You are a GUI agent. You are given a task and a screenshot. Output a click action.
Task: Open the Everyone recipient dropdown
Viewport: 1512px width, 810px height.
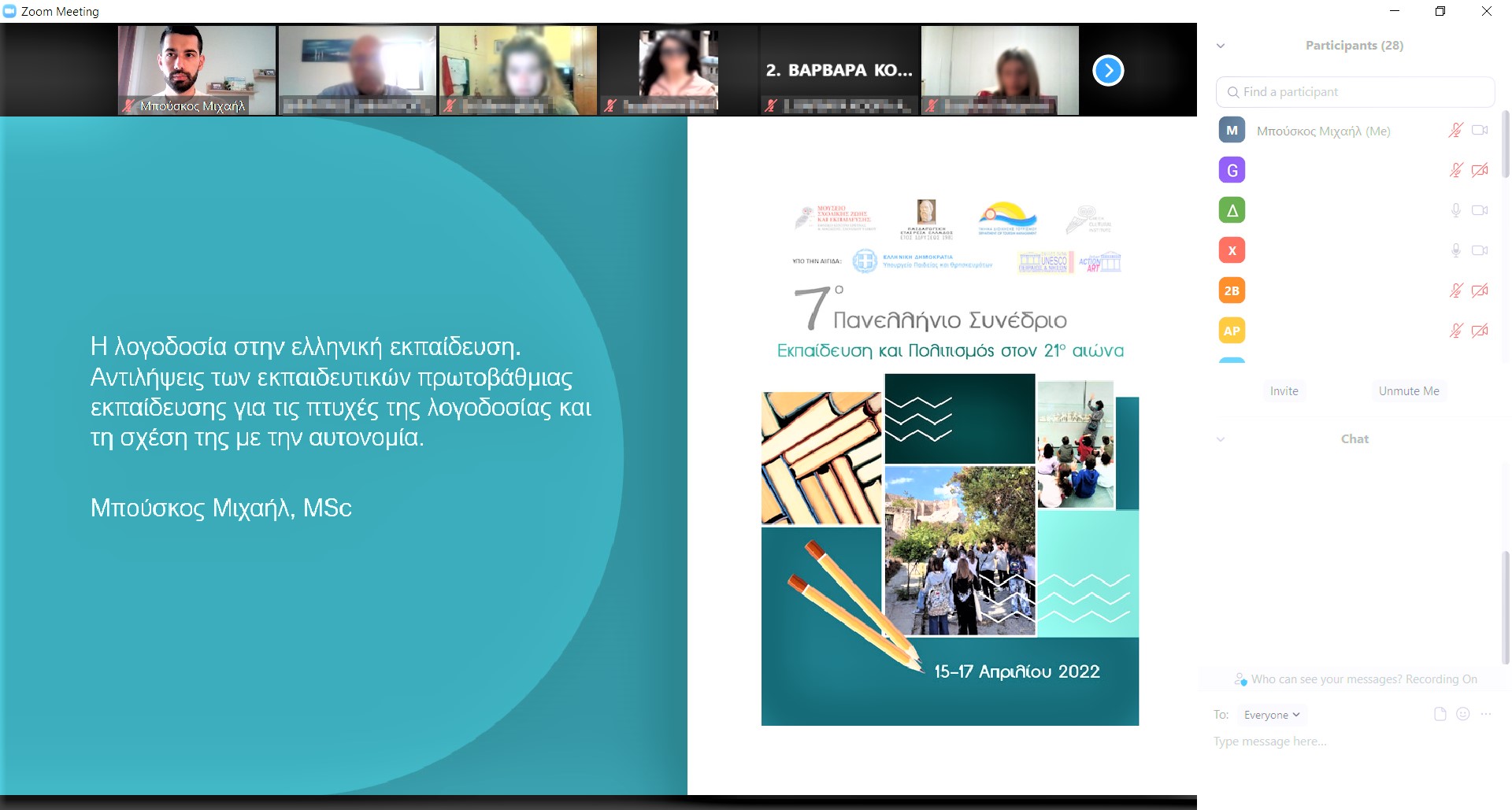tap(1271, 715)
